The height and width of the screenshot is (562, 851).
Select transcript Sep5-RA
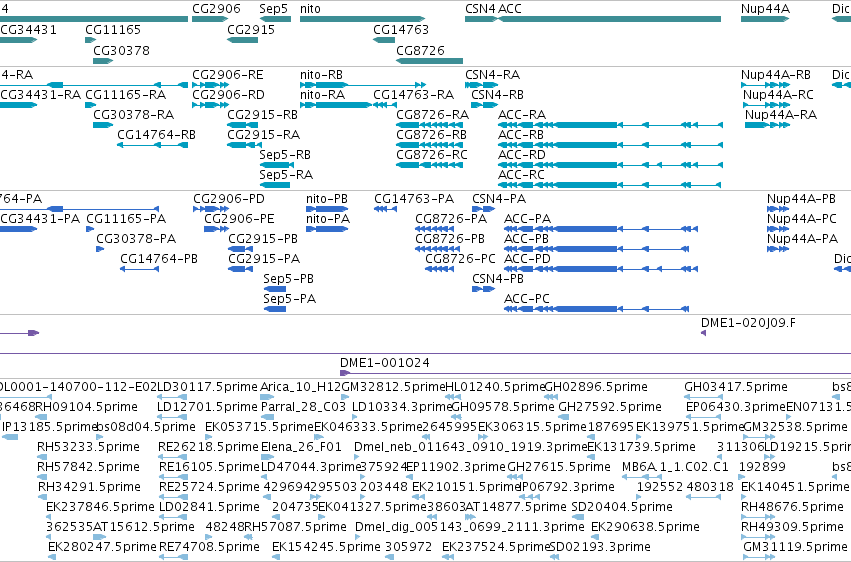tap(275, 185)
